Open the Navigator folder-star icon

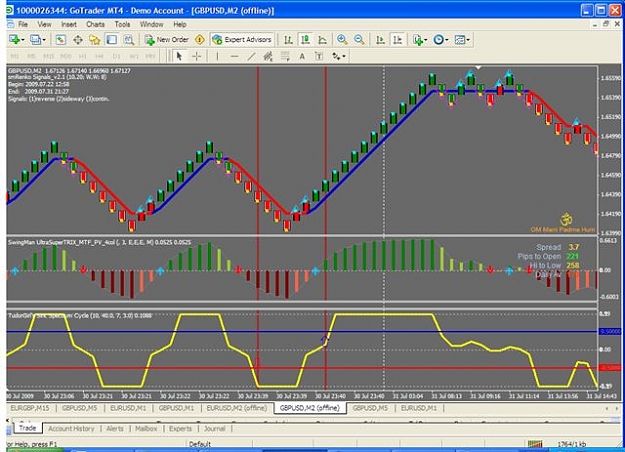[94, 39]
